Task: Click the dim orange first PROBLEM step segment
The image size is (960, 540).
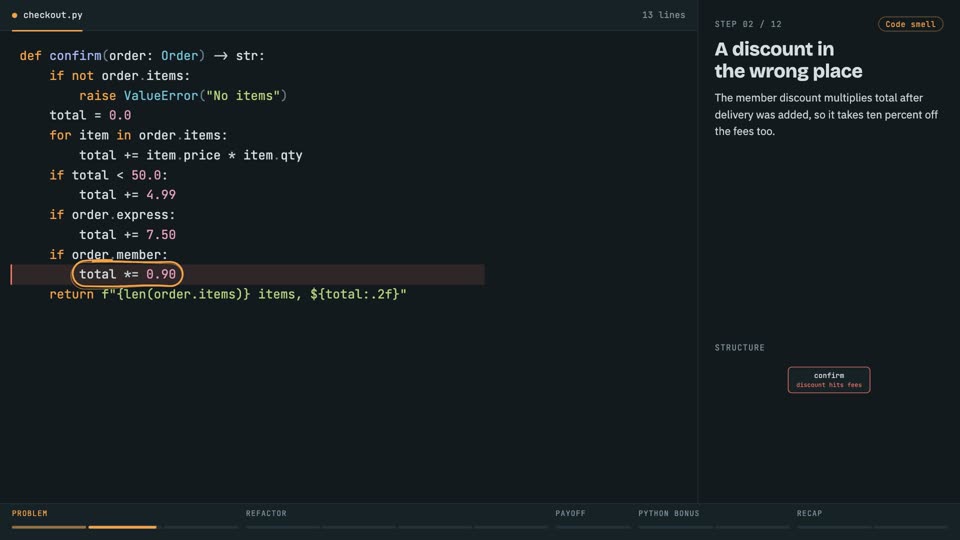Action: [x=49, y=527]
